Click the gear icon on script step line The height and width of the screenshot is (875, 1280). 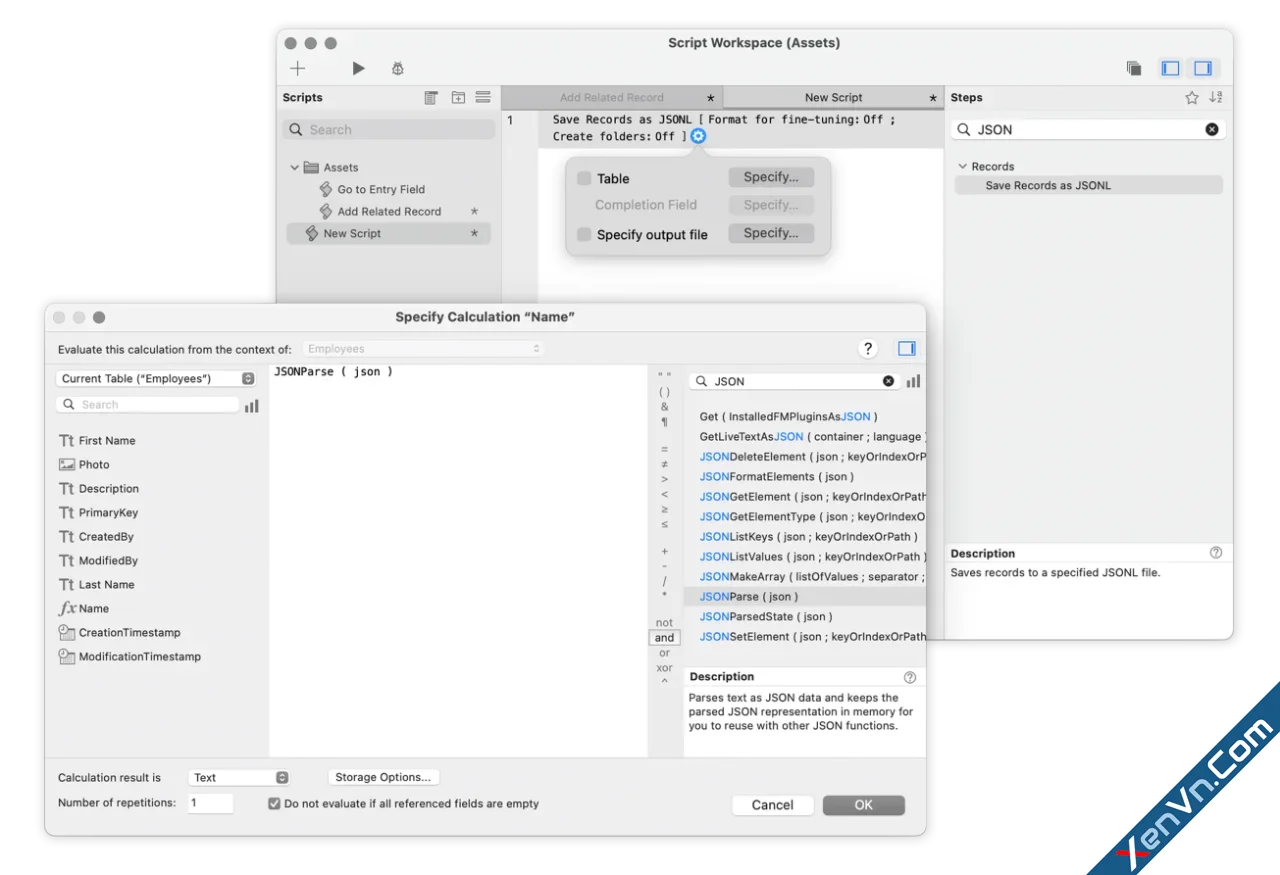698,136
